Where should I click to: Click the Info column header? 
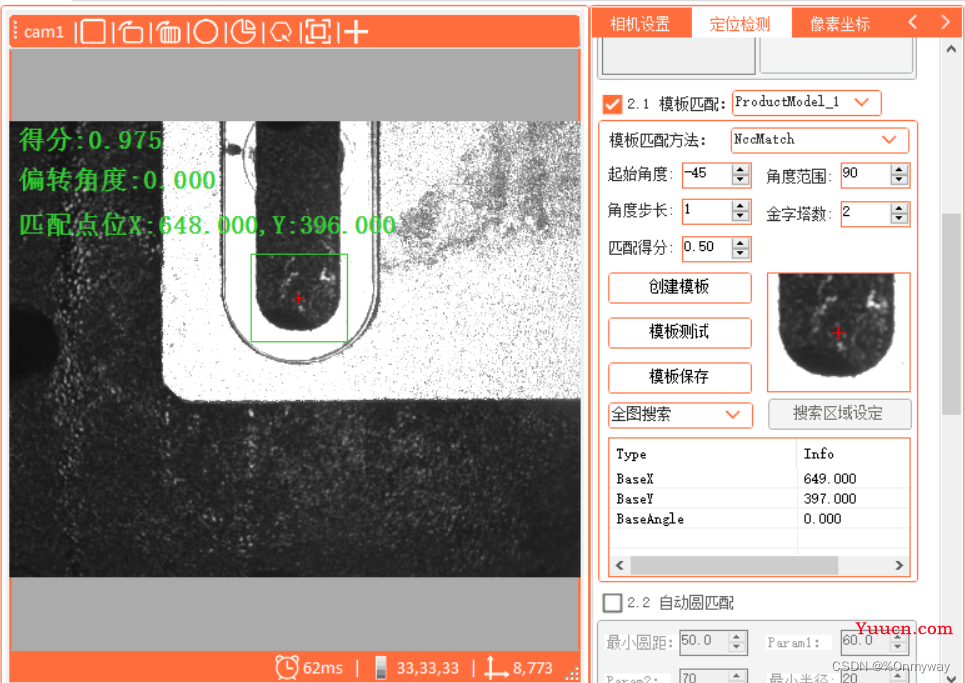click(x=853, y=454)
